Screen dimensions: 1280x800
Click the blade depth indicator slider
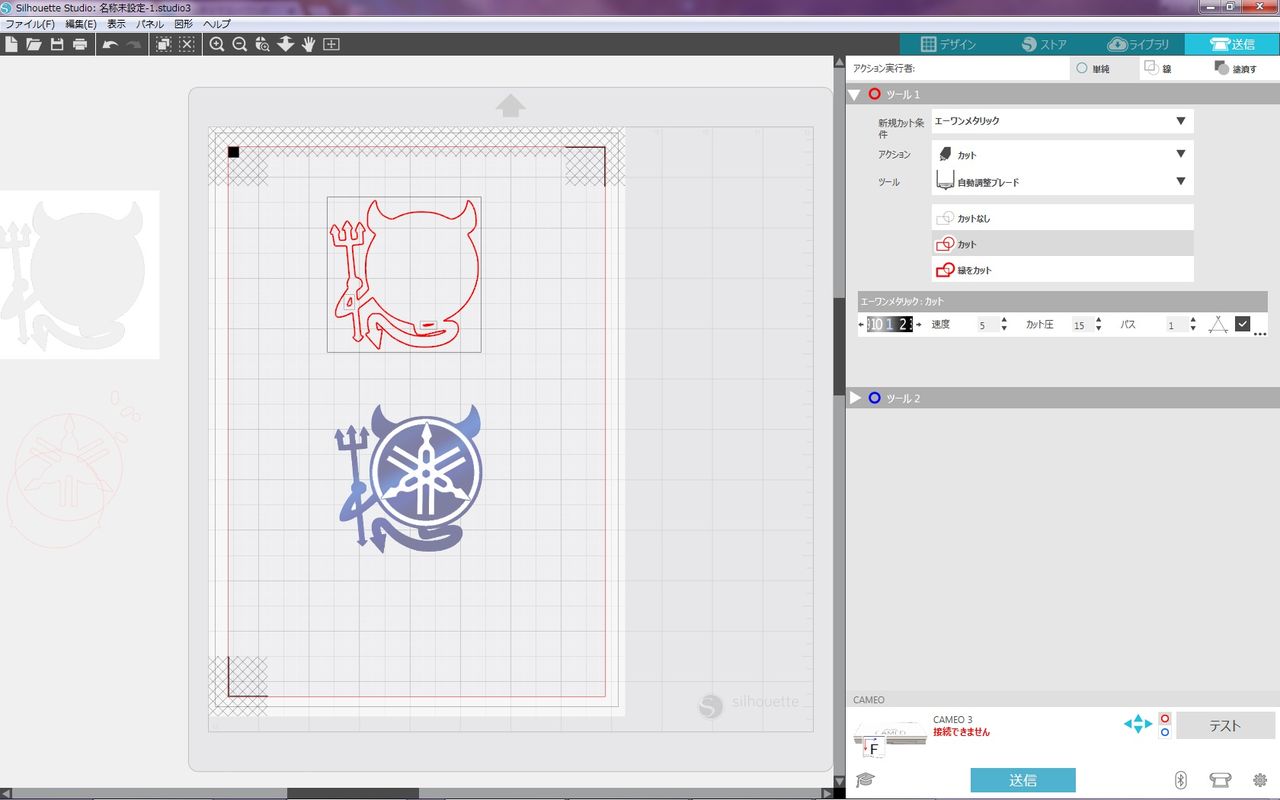coord(890,324)
